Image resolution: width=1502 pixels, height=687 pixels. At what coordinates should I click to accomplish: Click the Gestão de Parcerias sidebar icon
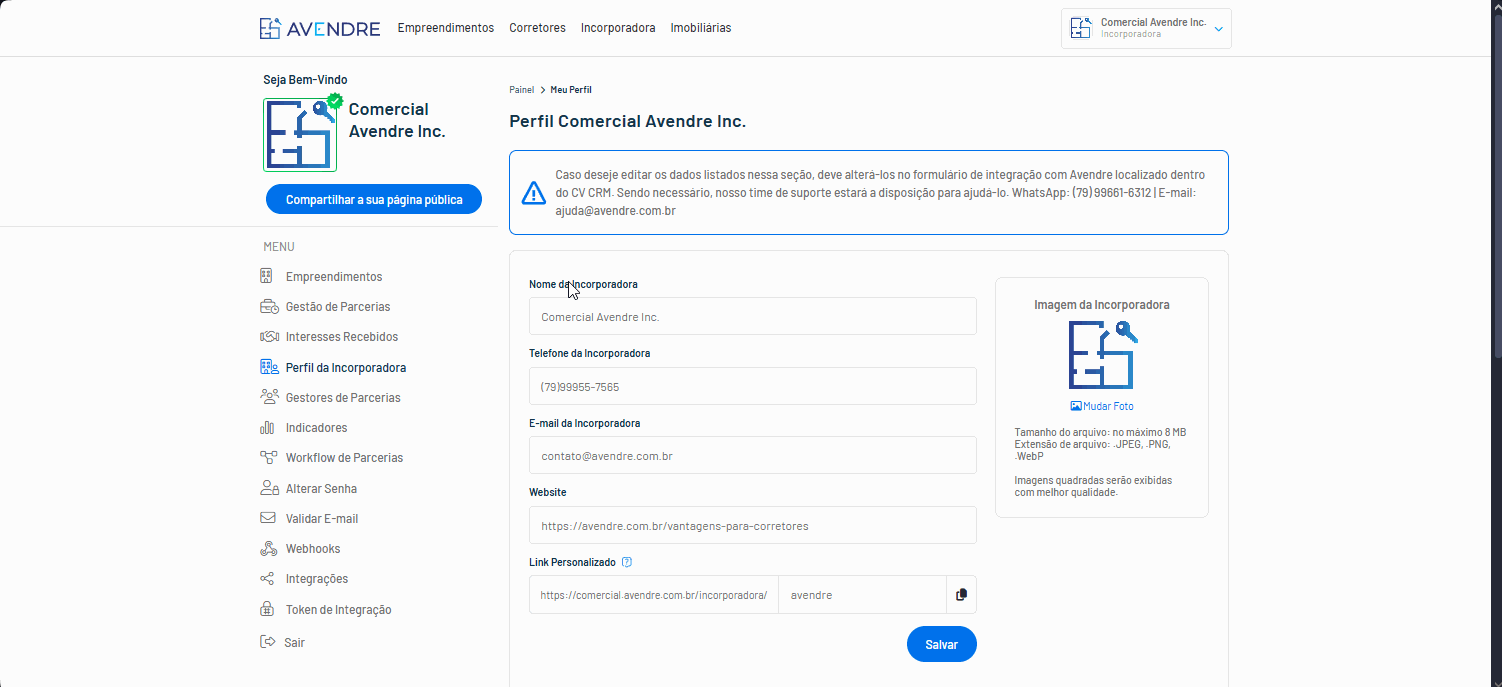coord(268,306)
